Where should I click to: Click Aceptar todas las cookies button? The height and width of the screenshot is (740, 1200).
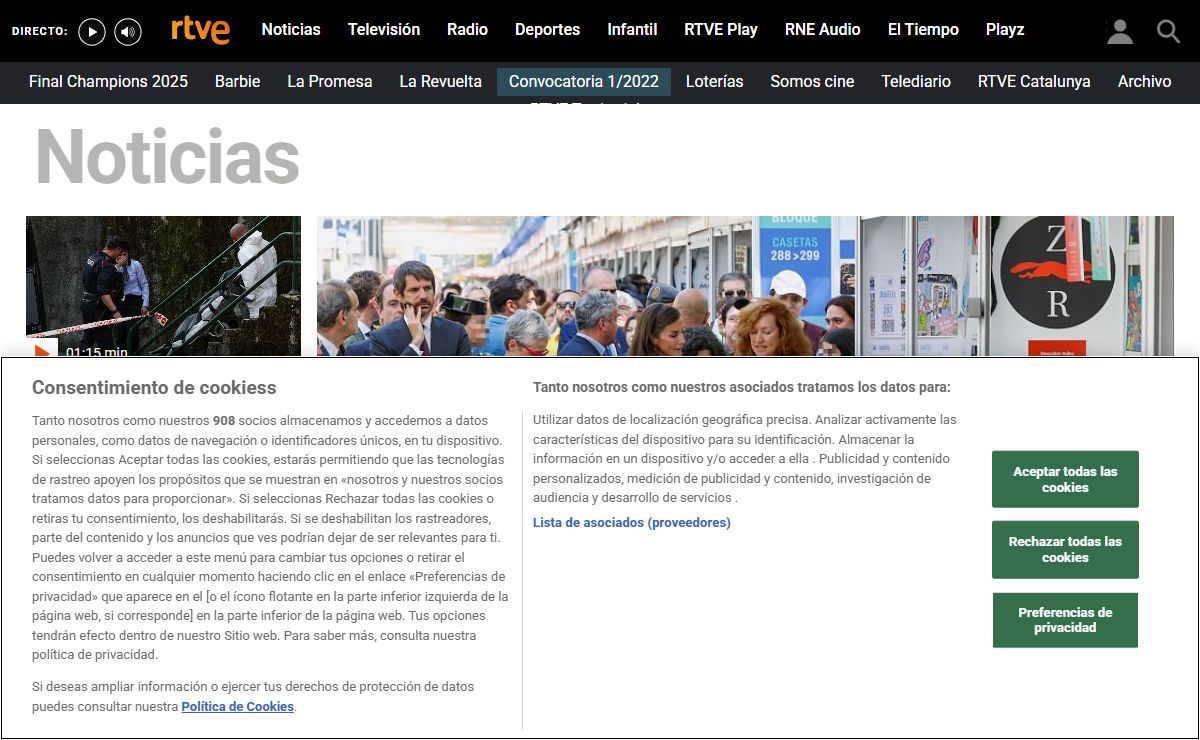[1065, 479]
